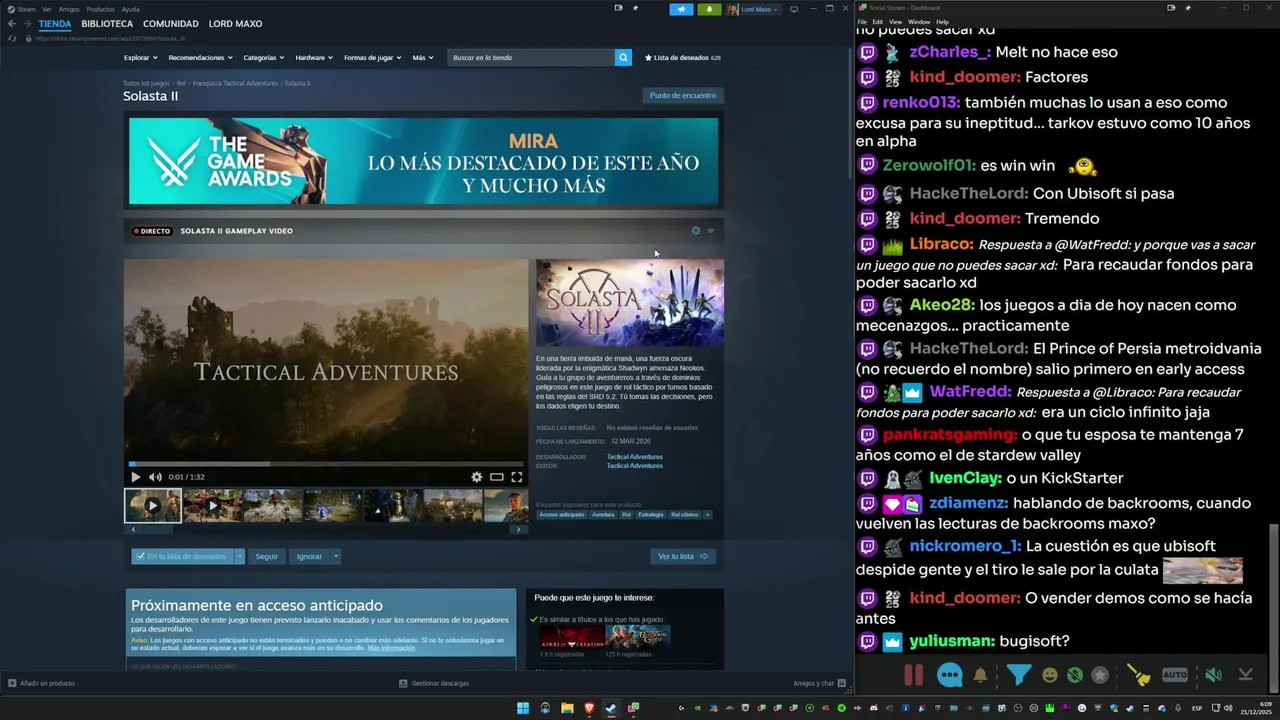Clear chat with Social Stream broom

point(1139,675)
